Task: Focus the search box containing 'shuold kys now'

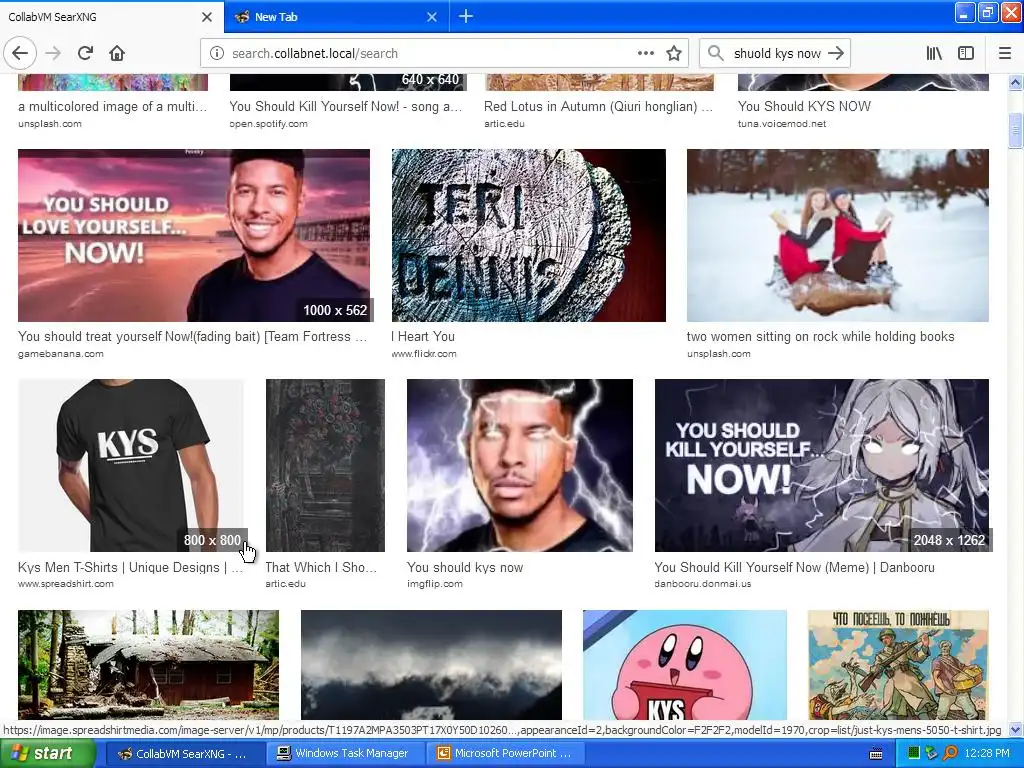Action: pos(776,54)
